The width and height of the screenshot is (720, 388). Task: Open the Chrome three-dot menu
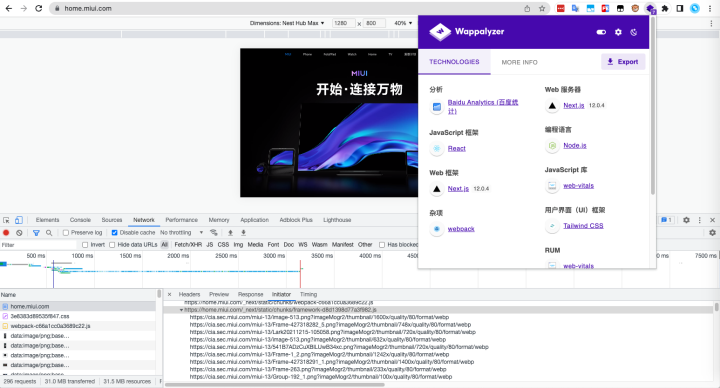click(x=710, y=8)
